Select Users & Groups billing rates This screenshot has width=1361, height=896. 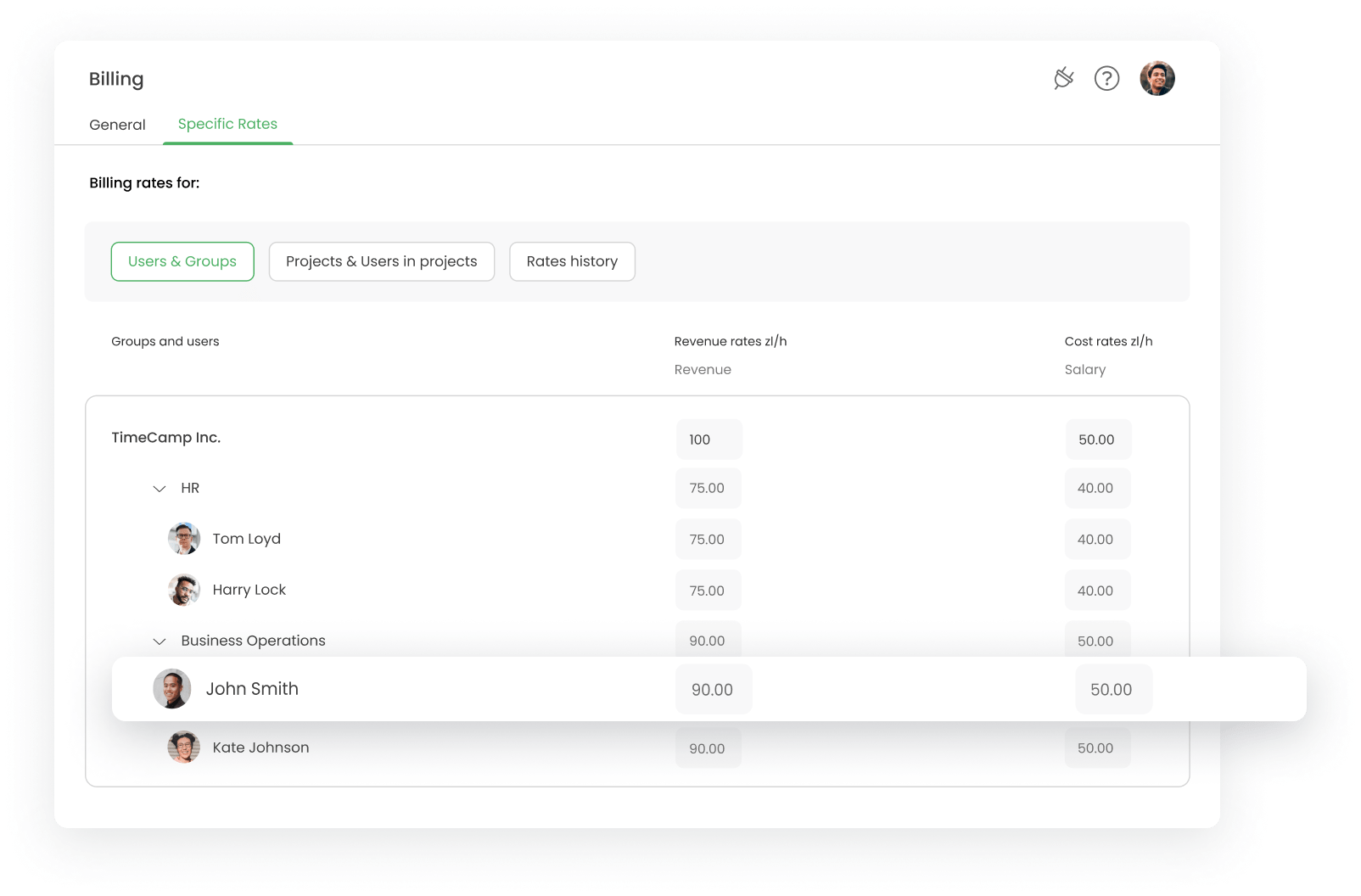(x=182, y=261)
